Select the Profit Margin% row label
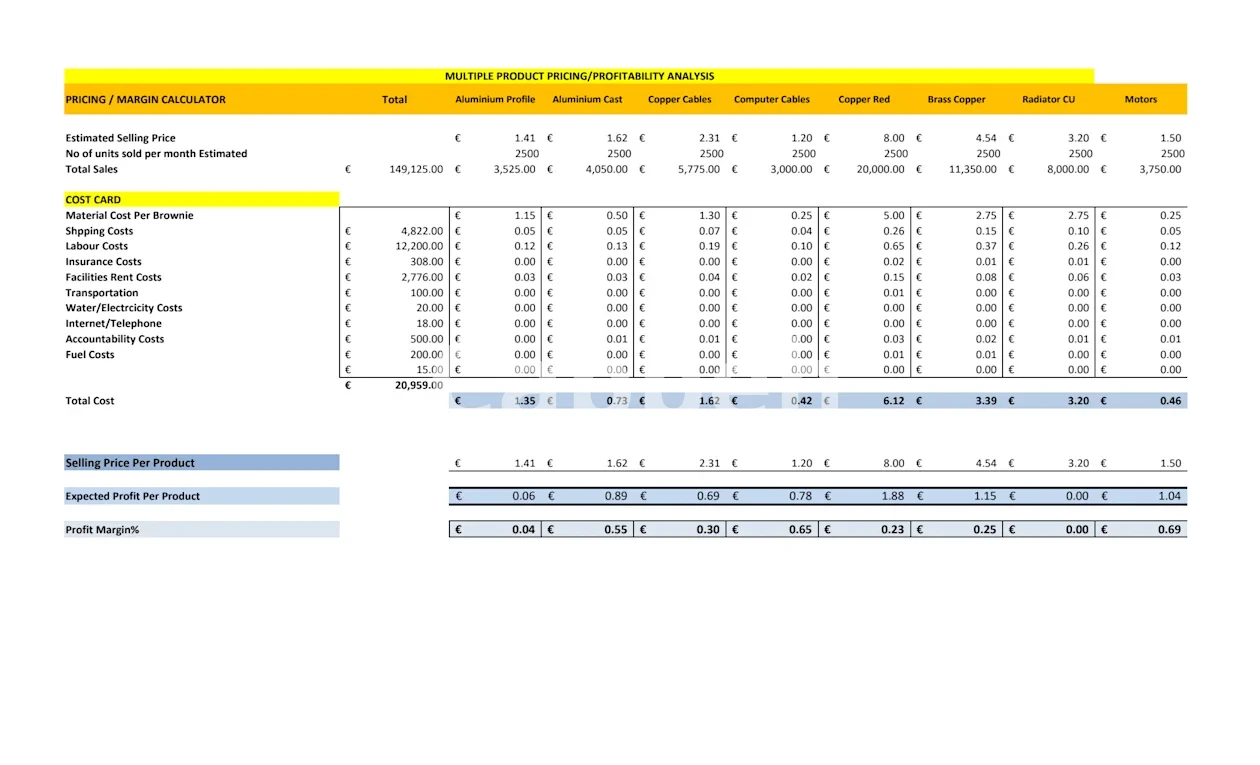 [x=102, y=530]
